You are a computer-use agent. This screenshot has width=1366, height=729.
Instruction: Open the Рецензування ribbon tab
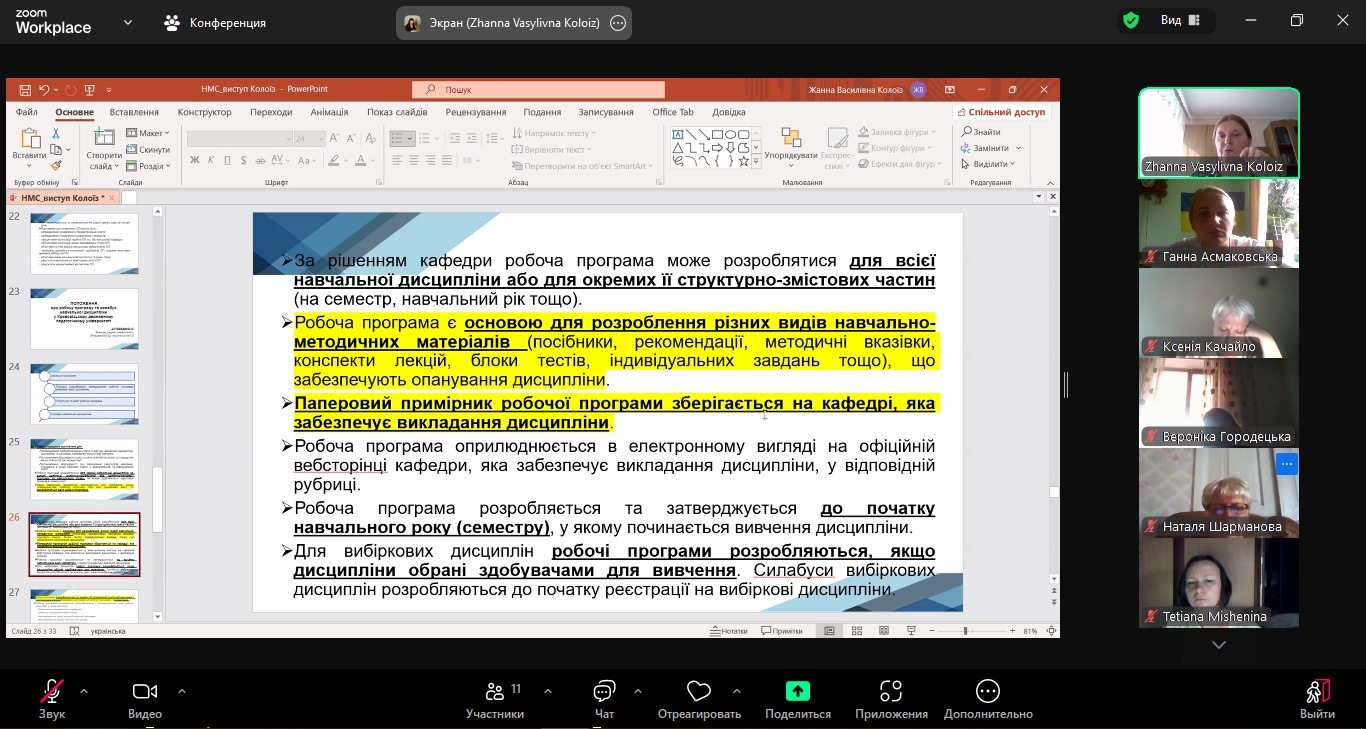point(476,112)
